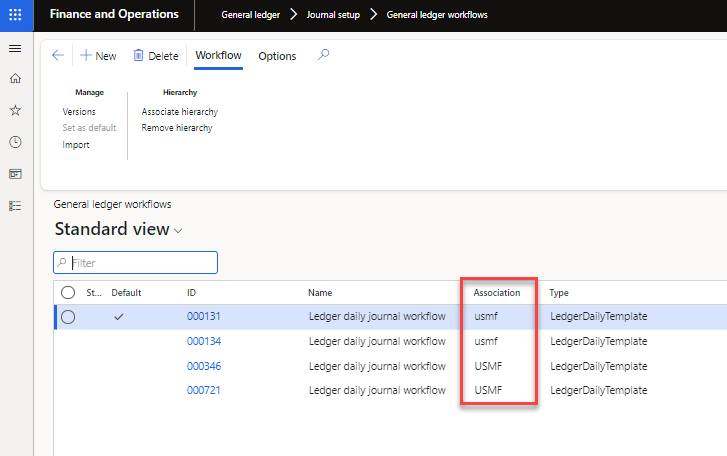
Task: Click the default checkmark in row 000131
Action: coord(119,317)
